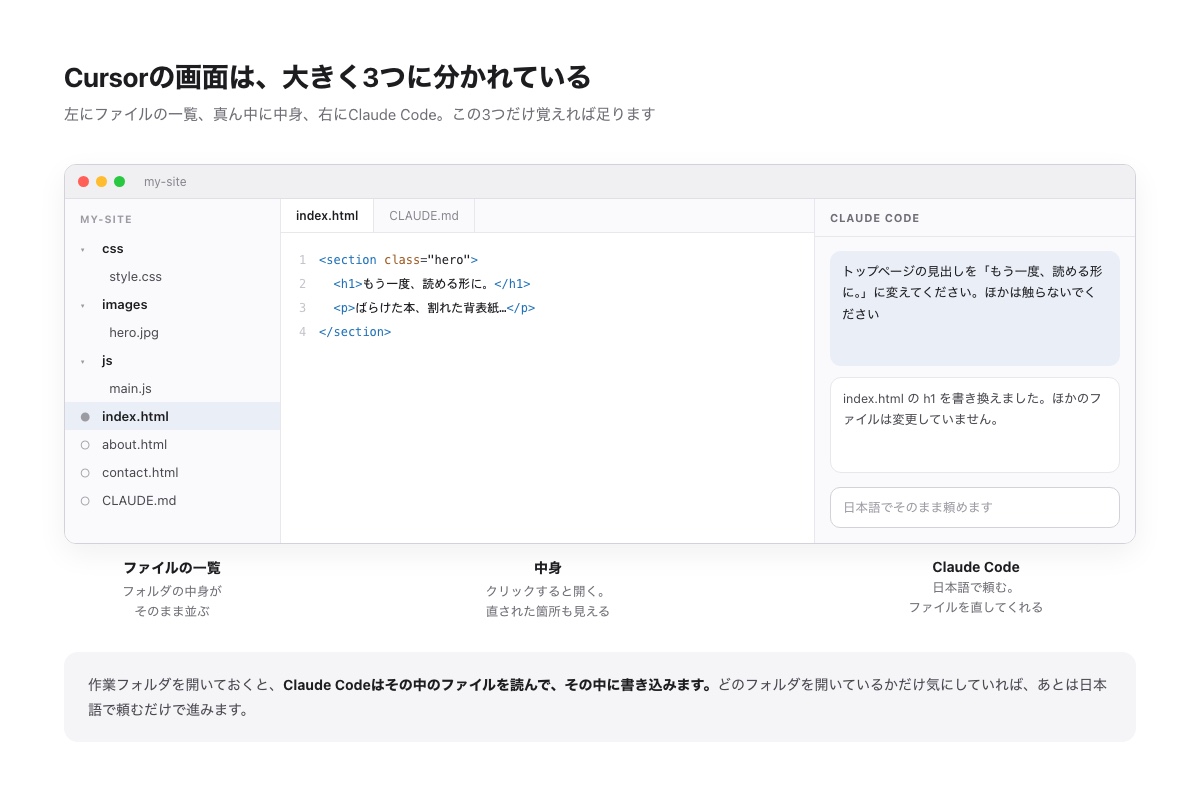Image resolution: width=1200 pixels, height=798 pixels.
Task: Click the h1 line もう一度、読める形に。
Action: (x=432, y=283)
